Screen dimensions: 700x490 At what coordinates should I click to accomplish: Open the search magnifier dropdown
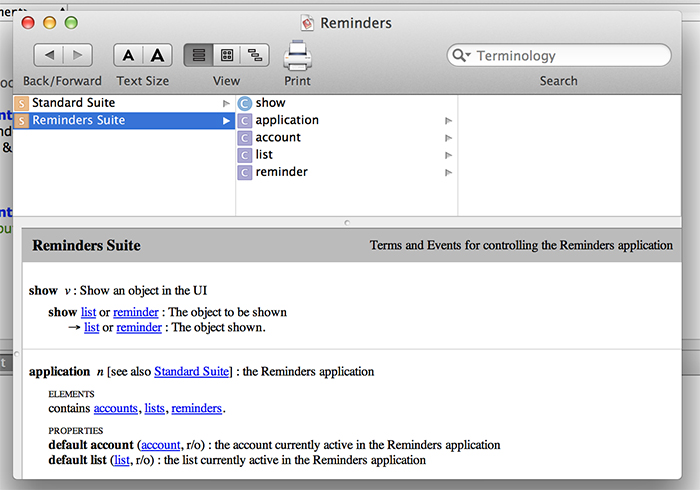(x=462, y=55)
